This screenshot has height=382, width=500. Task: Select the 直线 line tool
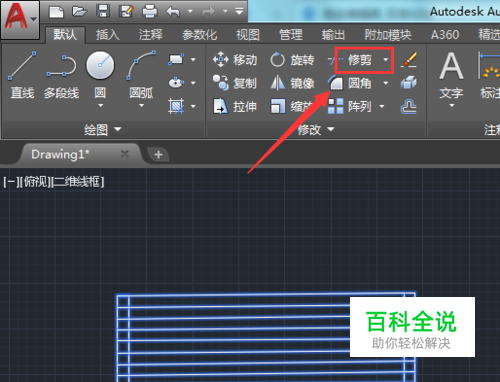click(22, 75)
